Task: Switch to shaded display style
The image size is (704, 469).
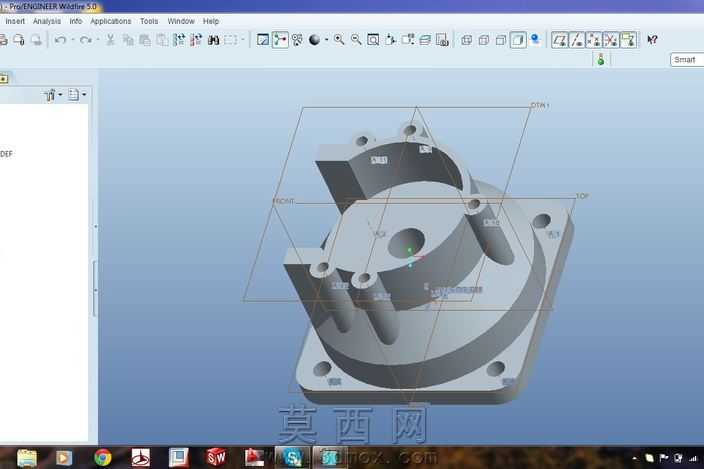Action: [518, 40]
